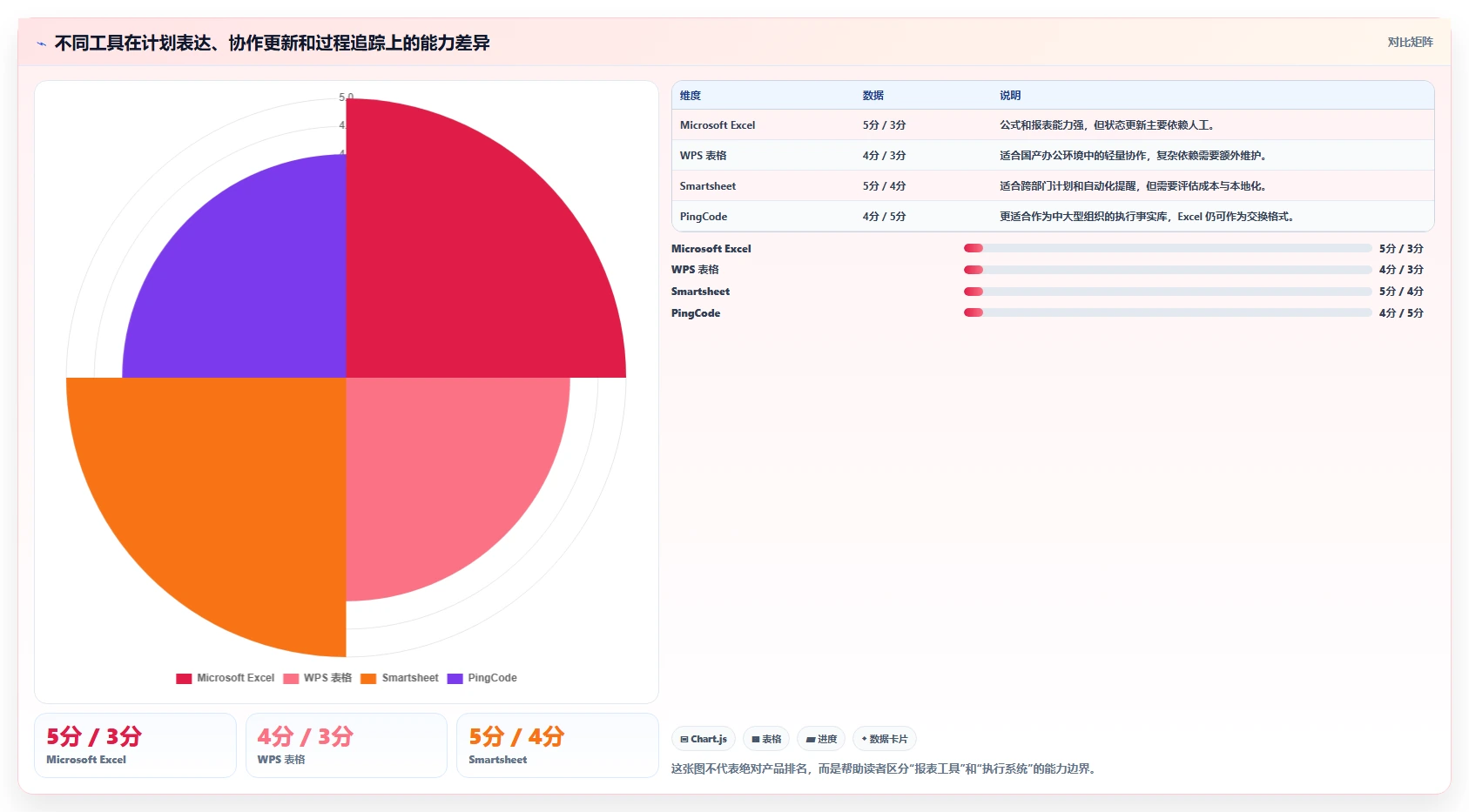Screen dimensions: 1469x812
Task: Click the Smartsheet progress bar
Action: (x=1168, y=292)
